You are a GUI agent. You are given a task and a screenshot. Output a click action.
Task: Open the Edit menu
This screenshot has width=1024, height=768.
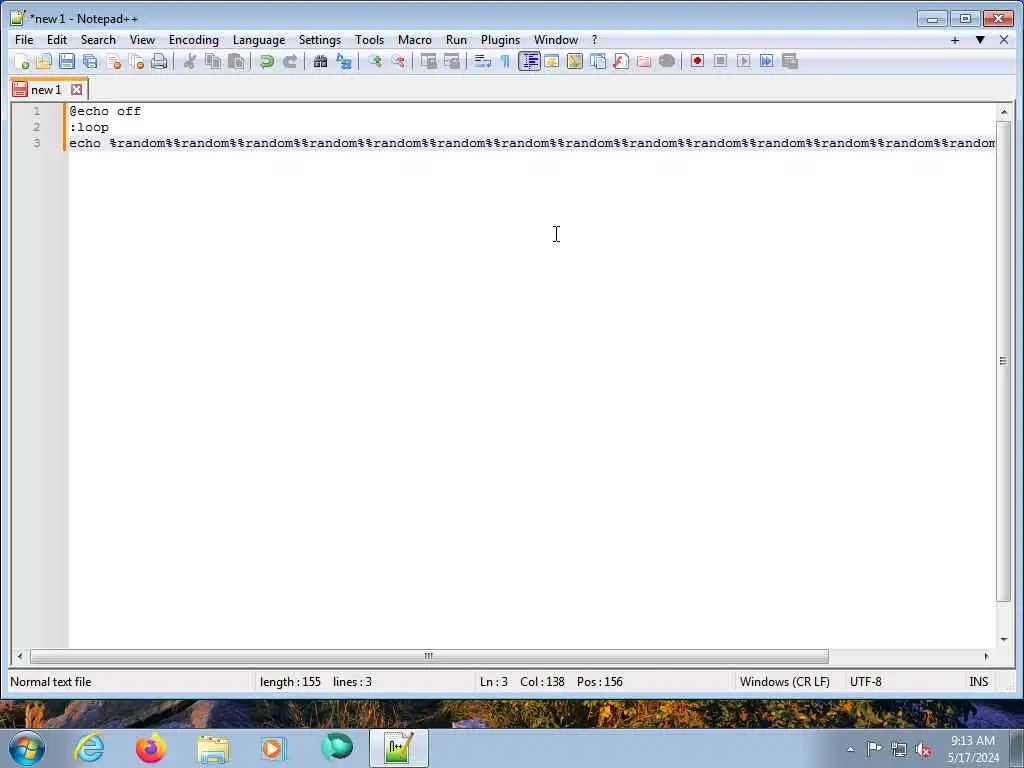[57, 40]
